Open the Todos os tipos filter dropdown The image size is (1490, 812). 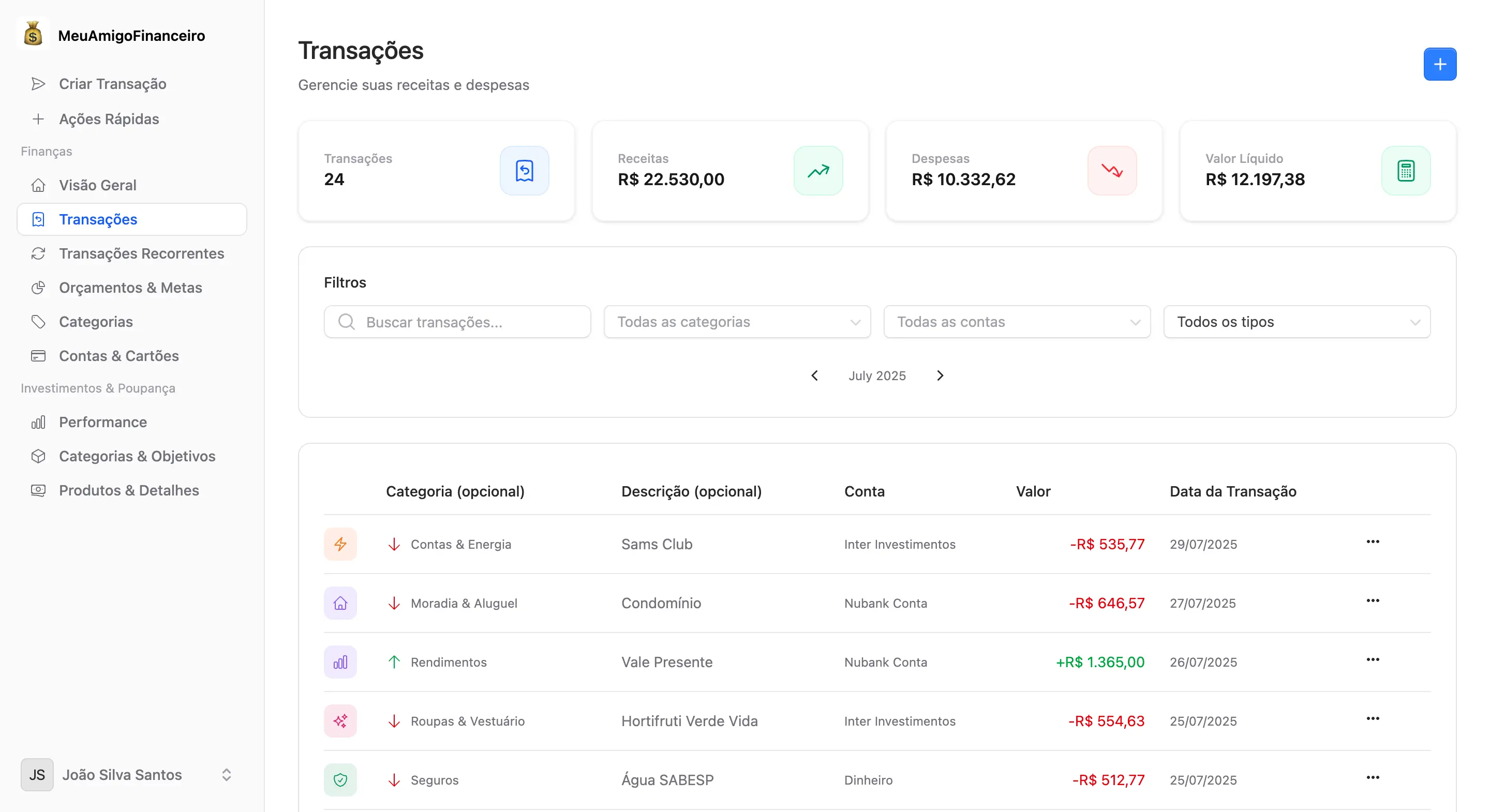(1297, 322)
